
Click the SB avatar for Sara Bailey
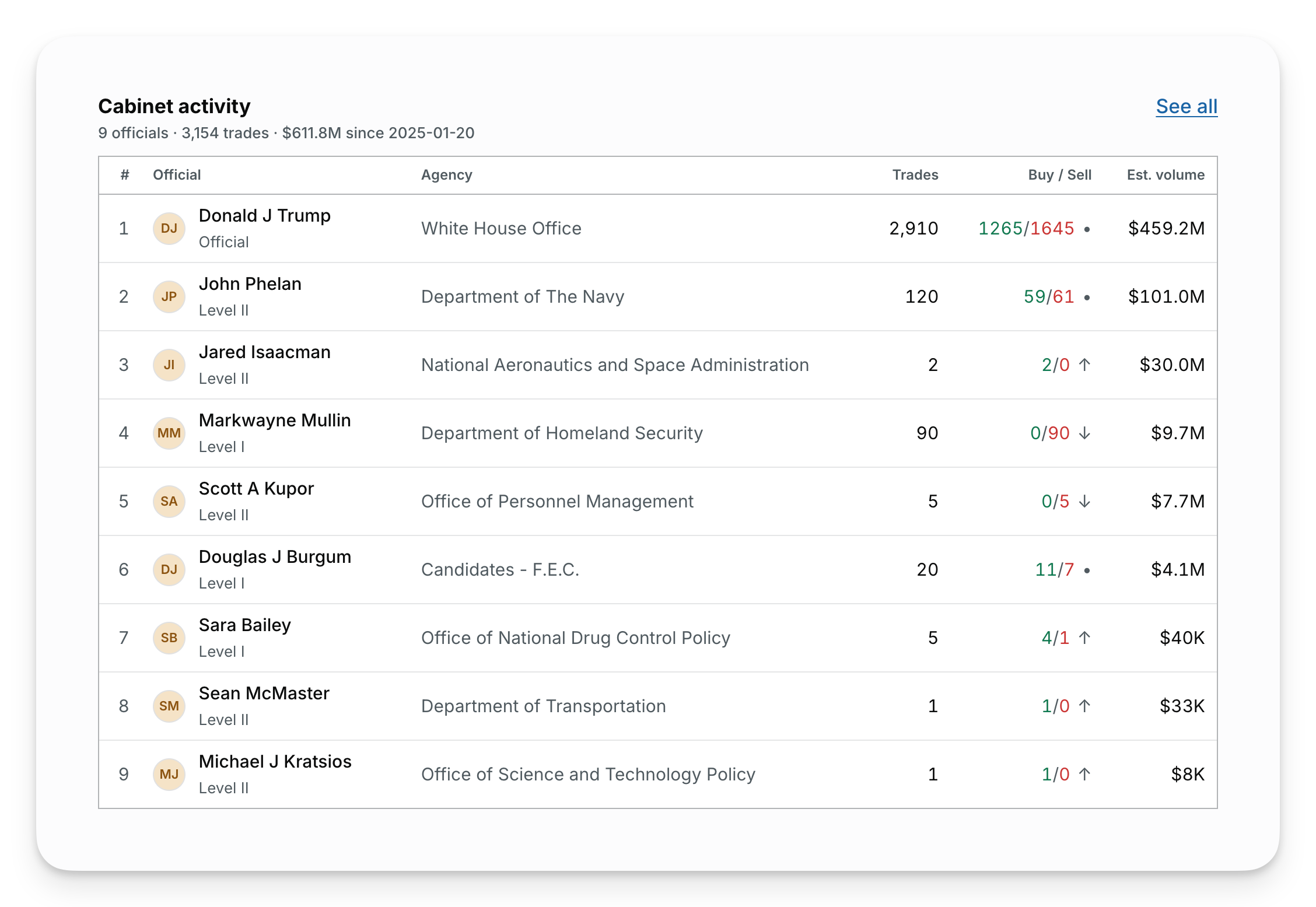coord(169,638)
